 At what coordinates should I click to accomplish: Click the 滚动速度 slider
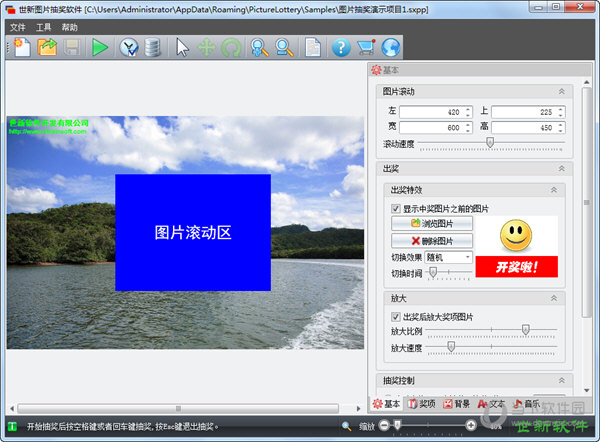pyautogui.click(x=489, y=144)
